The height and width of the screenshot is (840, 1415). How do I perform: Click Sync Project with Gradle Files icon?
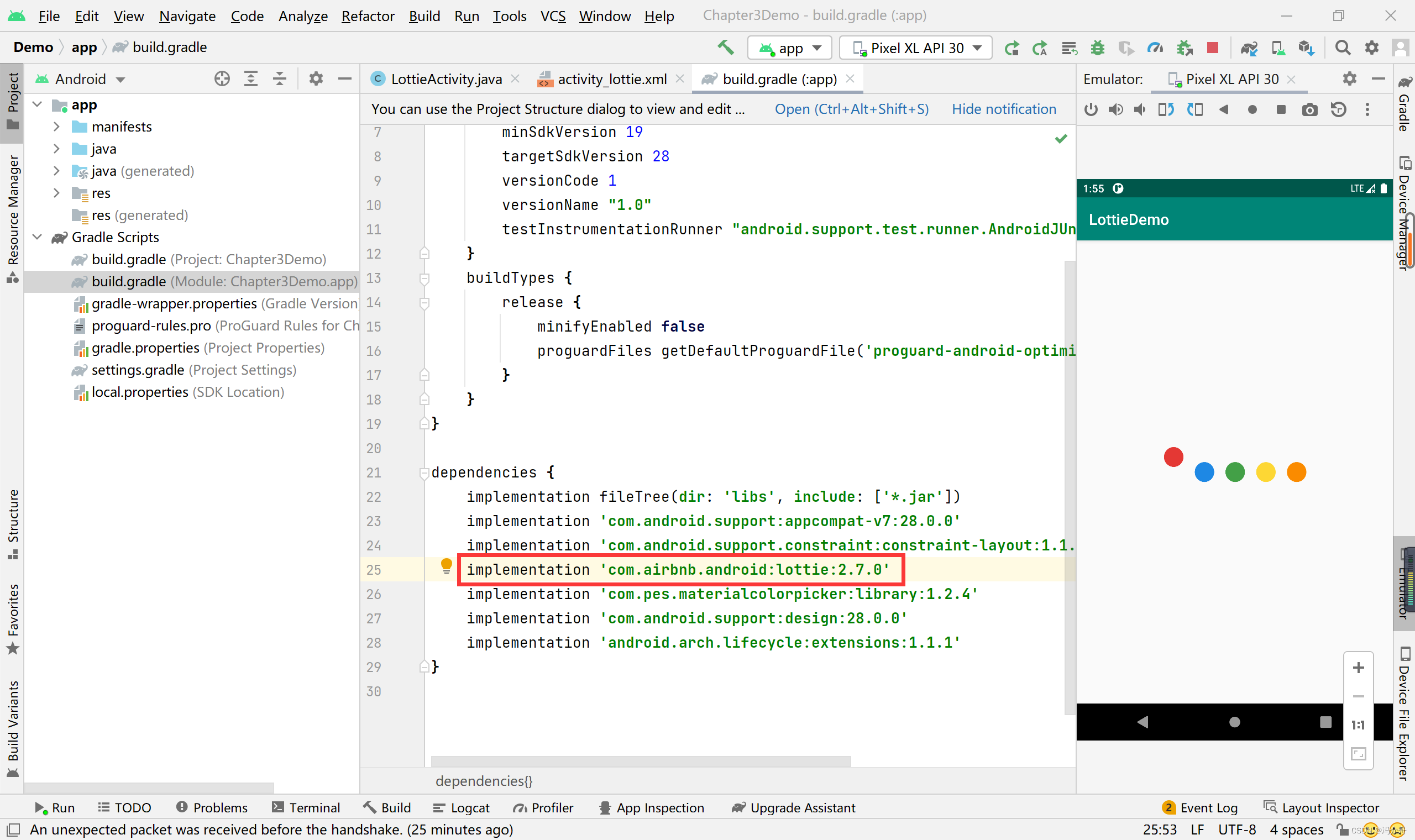pos(1249,48)
